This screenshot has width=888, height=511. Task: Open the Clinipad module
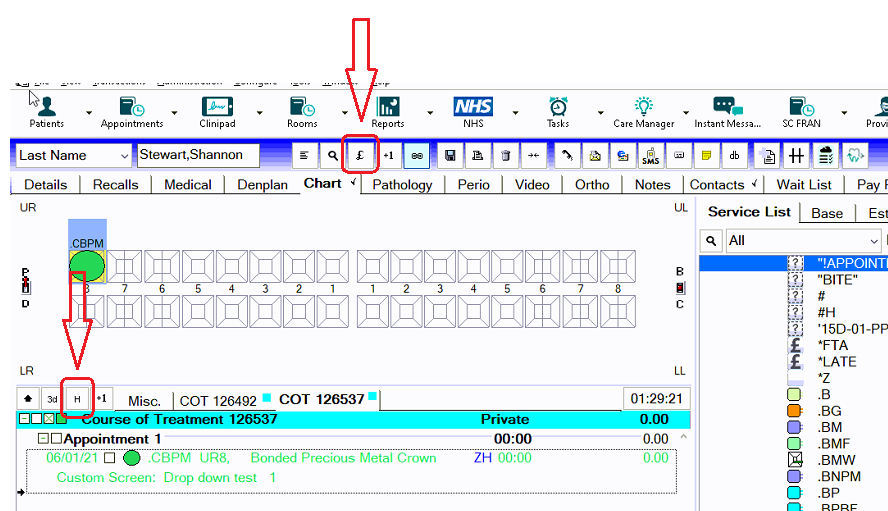tap(217, 110)
